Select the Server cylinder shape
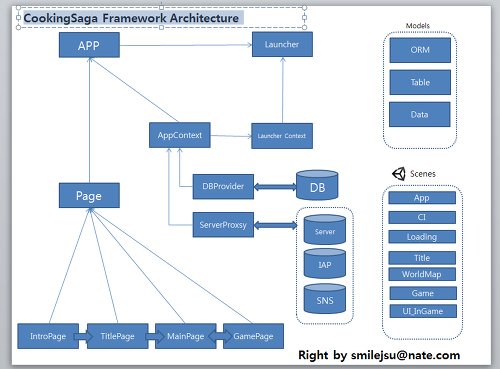Image resolution: width=500 pixels, height=369 pixels. click(x=325, y=230)
